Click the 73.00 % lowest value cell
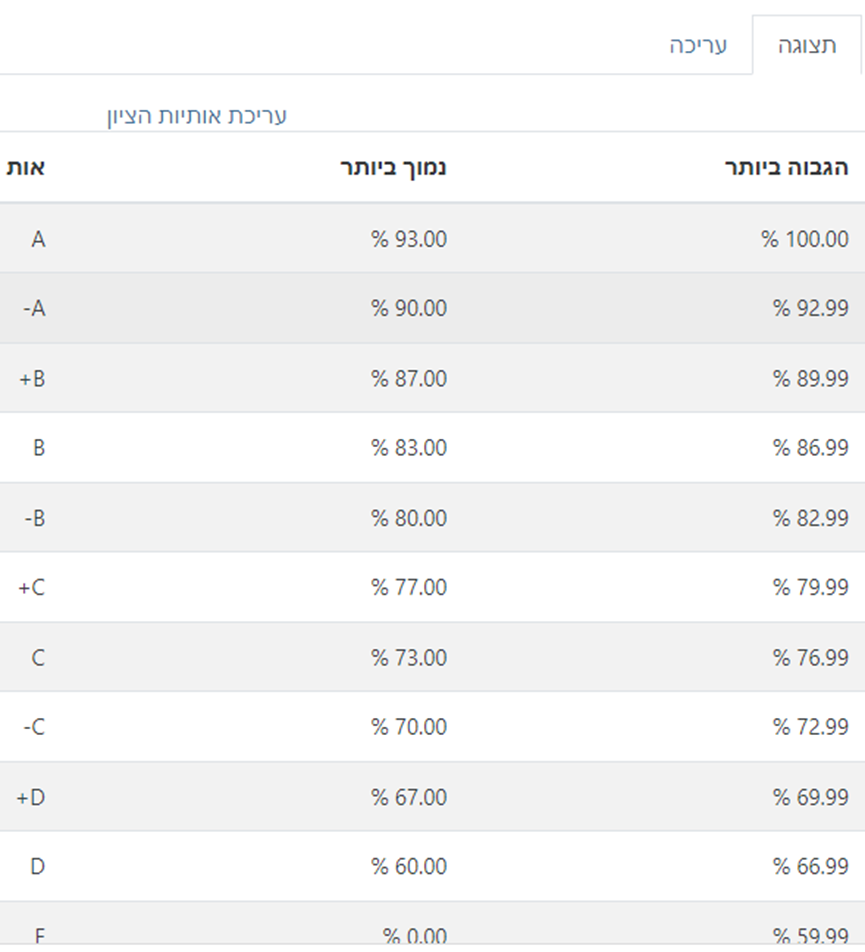This screenshot has height=952, width=865. point(409,658)
